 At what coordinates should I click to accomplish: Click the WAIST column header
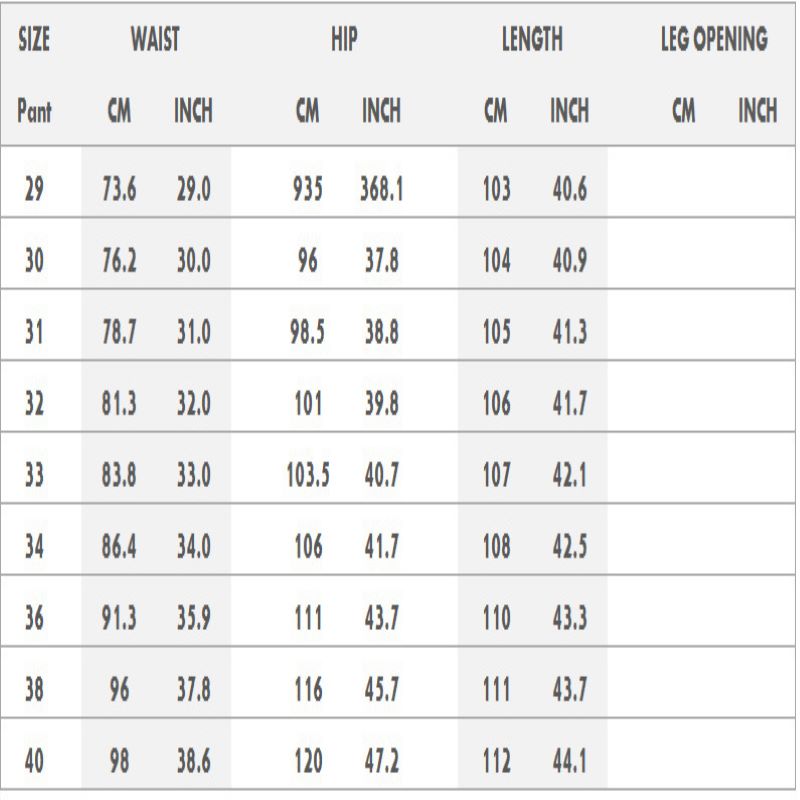pos(155,41)
